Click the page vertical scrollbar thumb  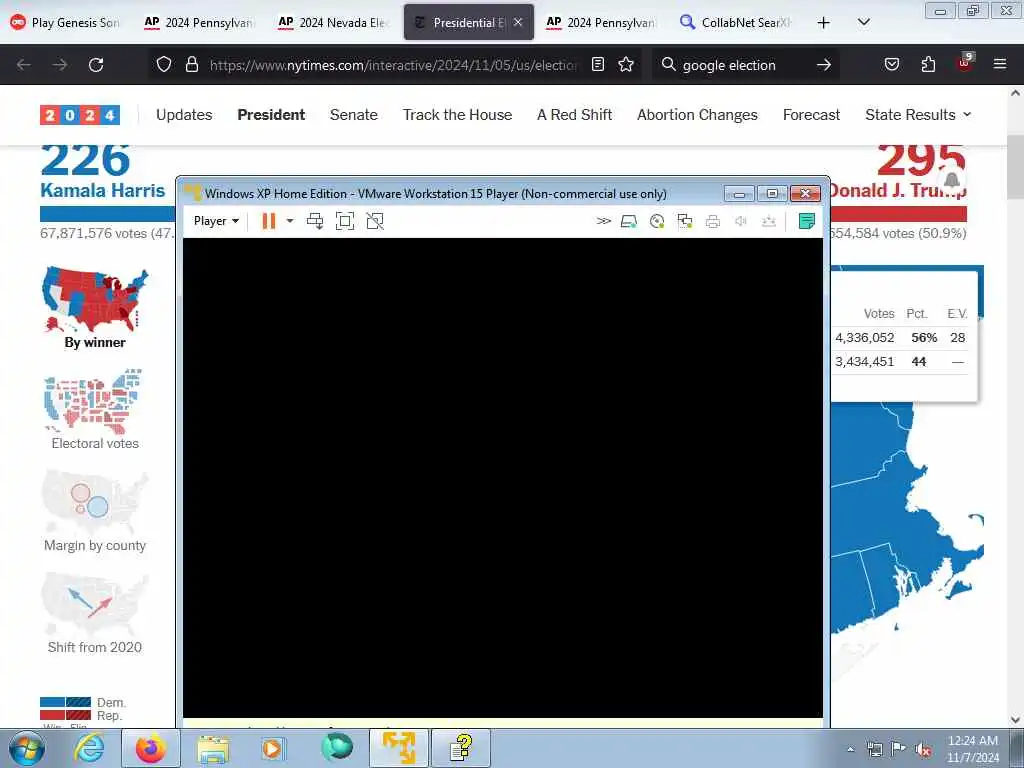tap(1015, 167)
